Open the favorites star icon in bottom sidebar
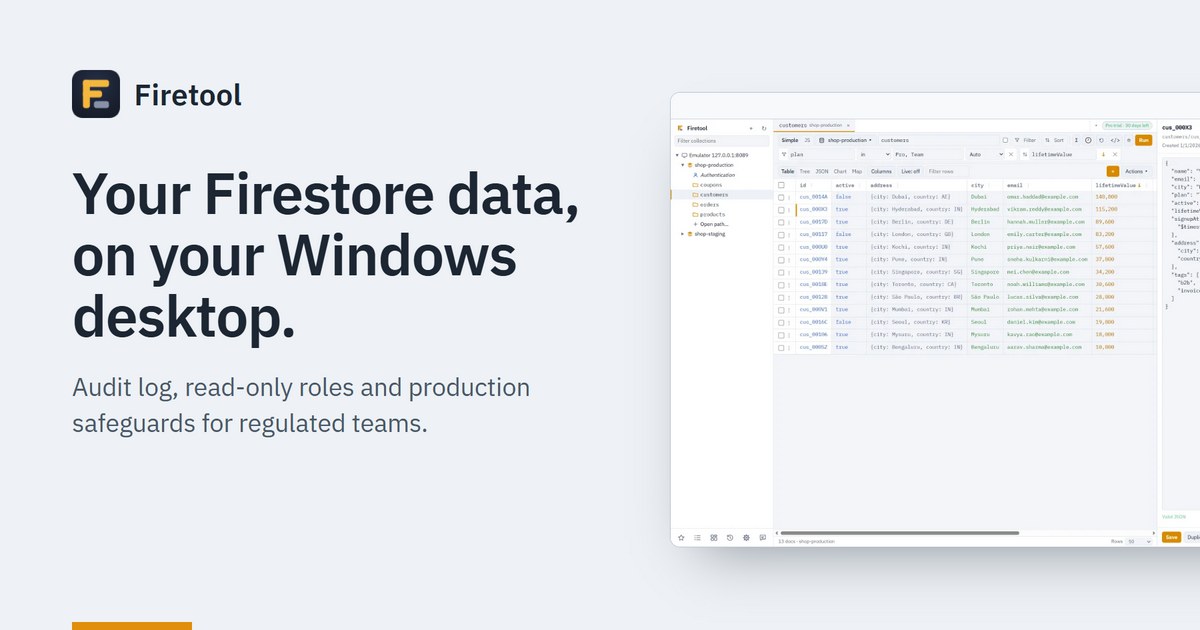Image resolution: width=1200 pixels, height=630 pixels. (681, 538)
